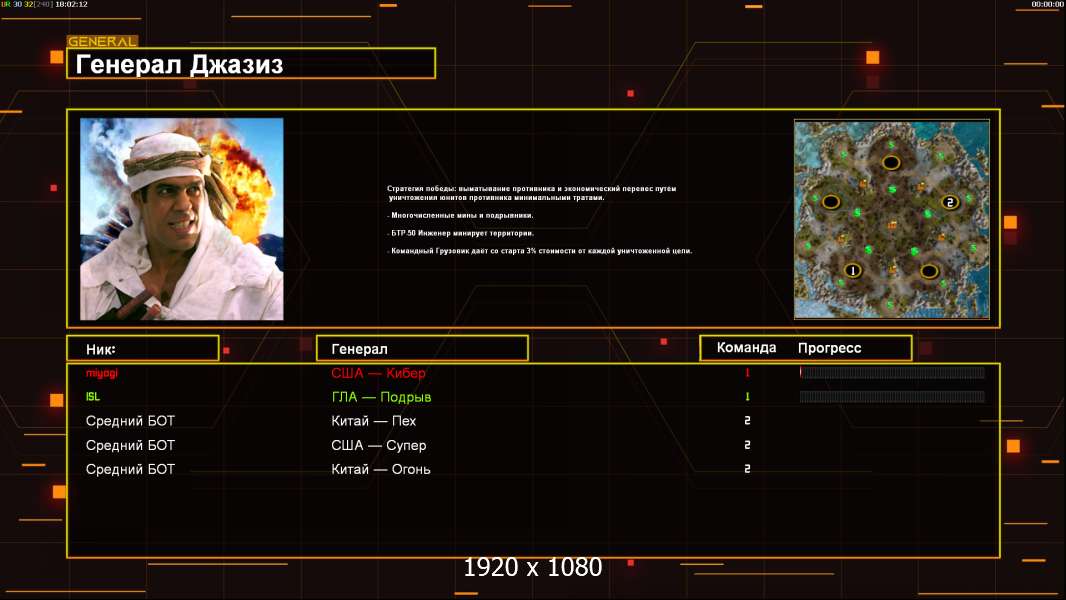Click start position 2 on the minimap

pos(949,202)
